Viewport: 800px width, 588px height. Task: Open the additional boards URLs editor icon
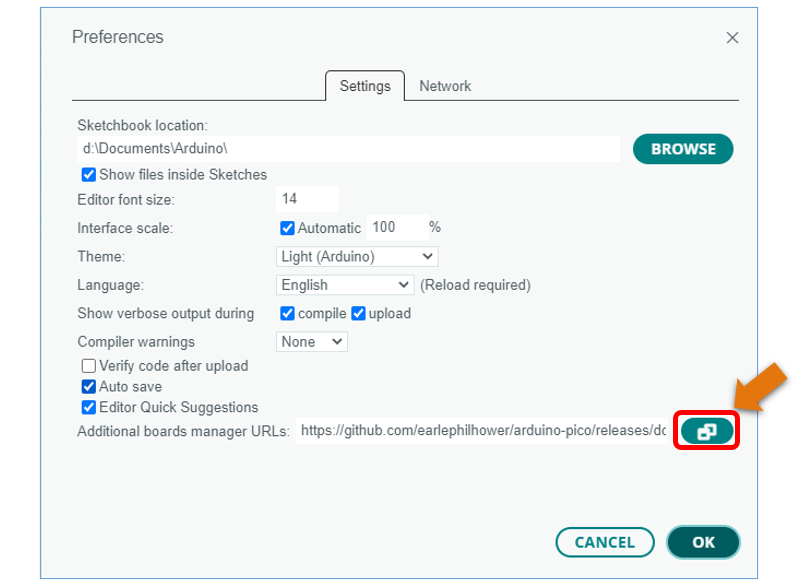pos(707,431)
